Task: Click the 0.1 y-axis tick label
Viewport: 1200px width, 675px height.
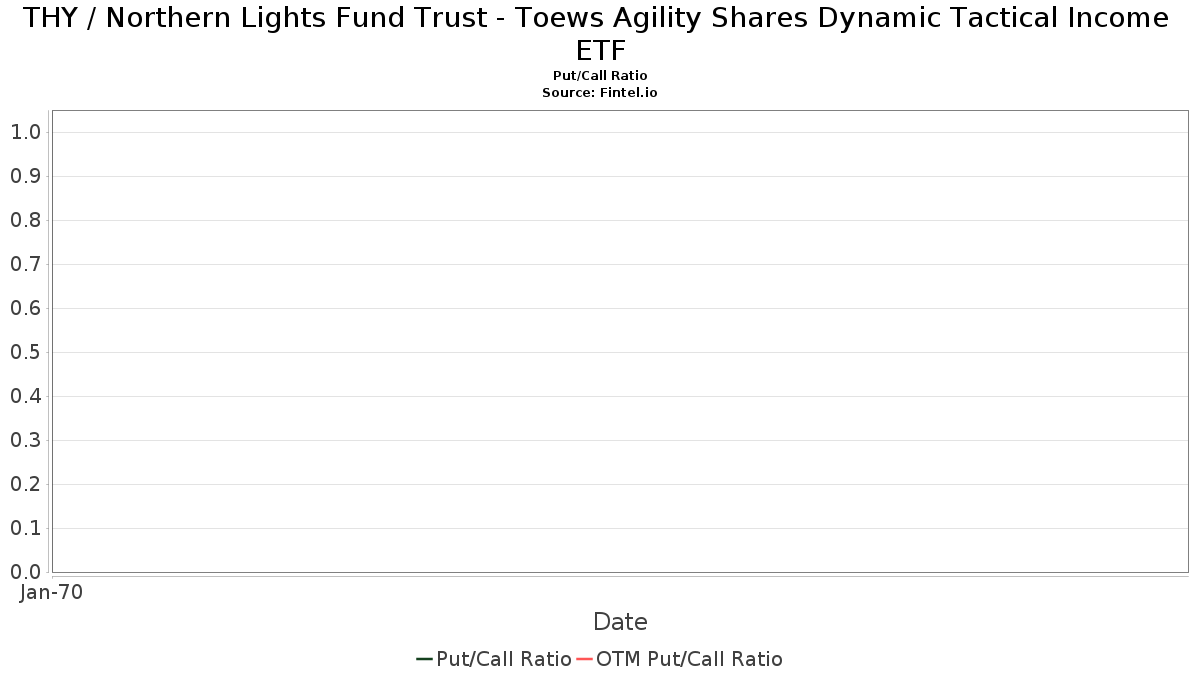Action: click(26, 528)
